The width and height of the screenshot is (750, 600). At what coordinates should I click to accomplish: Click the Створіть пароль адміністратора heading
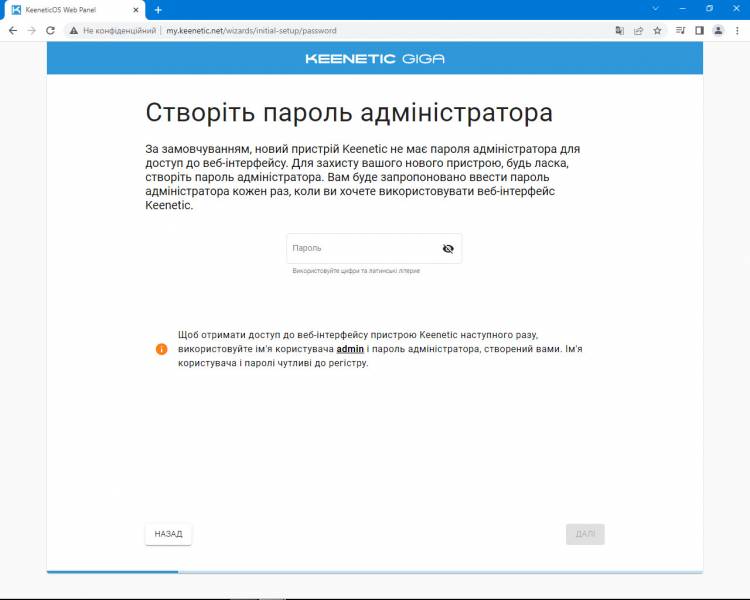click(x=349, y=113)
